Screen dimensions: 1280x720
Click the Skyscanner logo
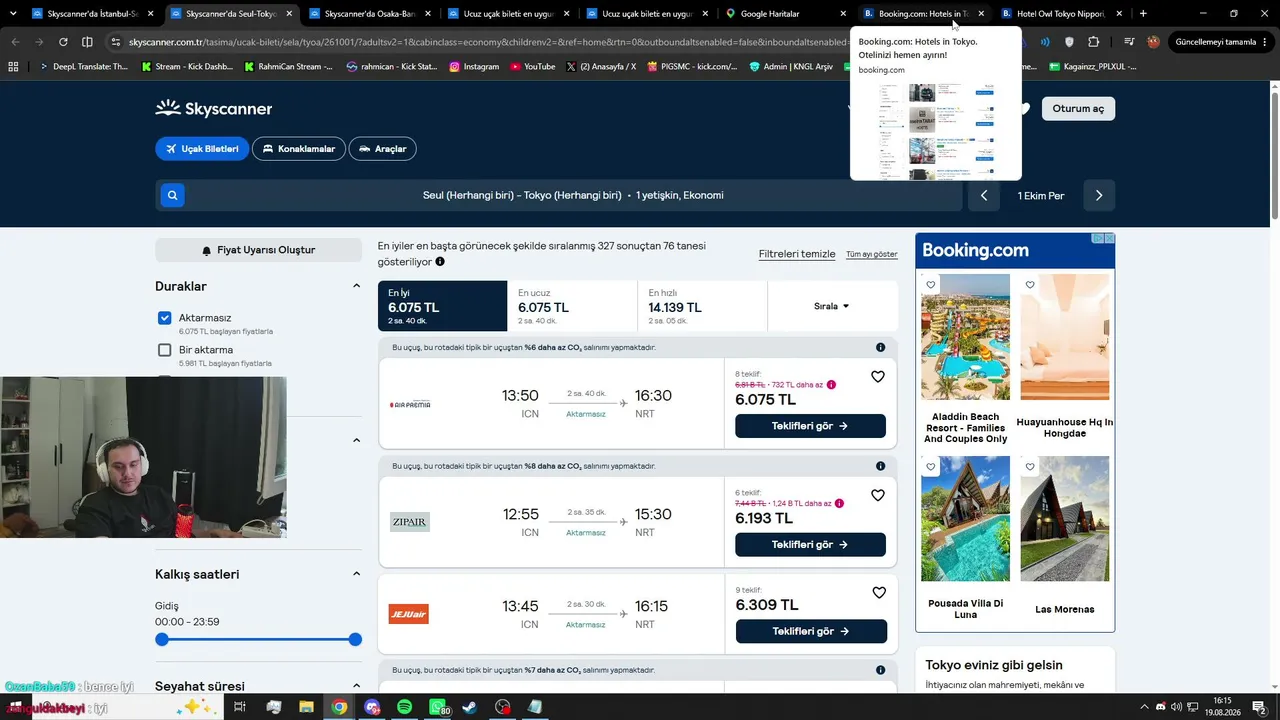(x=214, y=108)
